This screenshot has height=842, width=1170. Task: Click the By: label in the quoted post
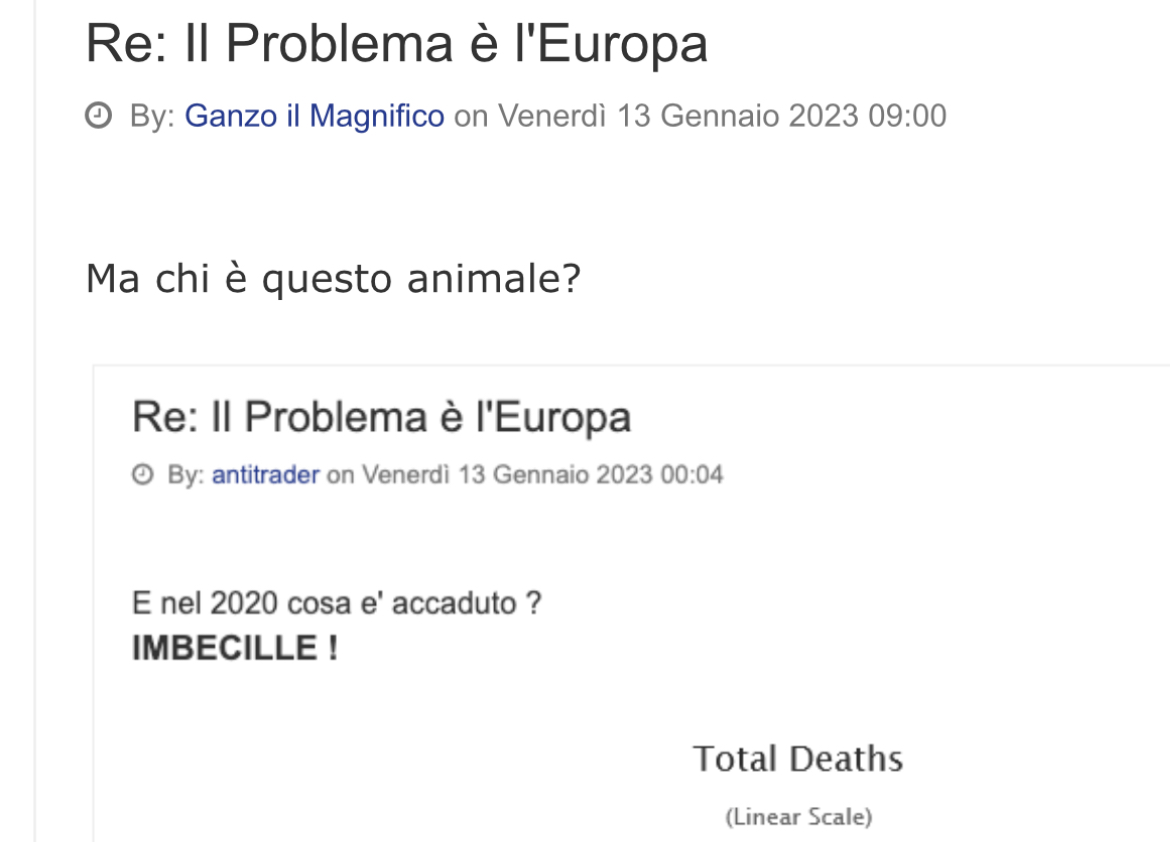click(186, 475)
